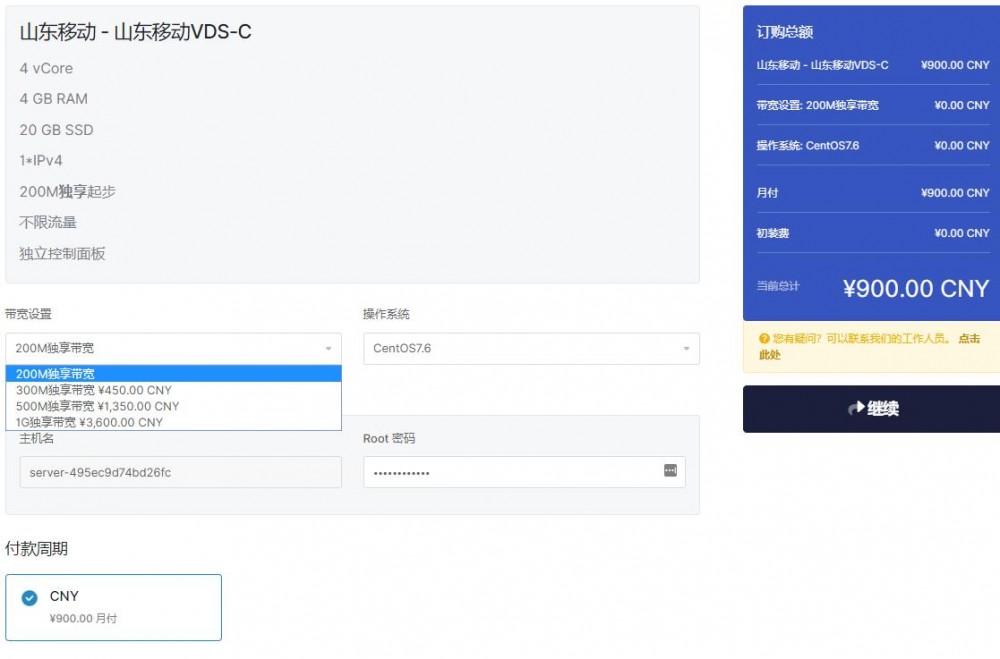The width and height of the screenshot is (1000, 659).
Task: Open the 操作系统 CentOS7.6 dropdown
Action: point(524,348)
